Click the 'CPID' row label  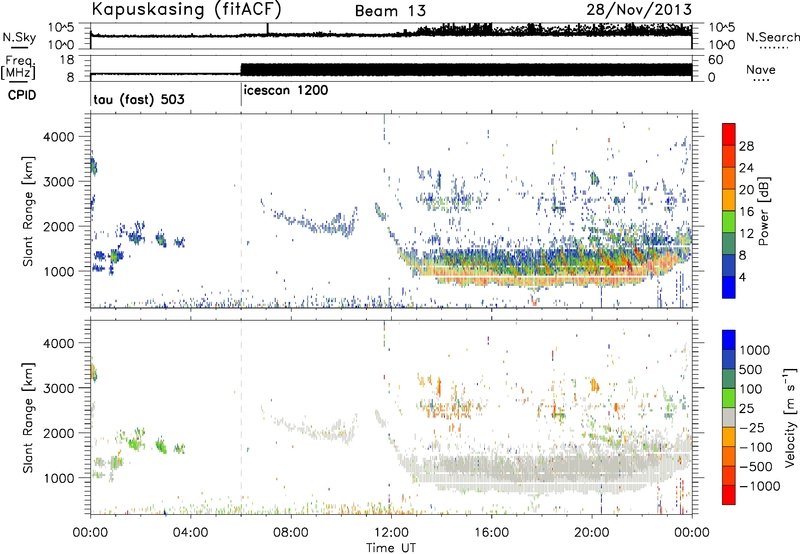22,95
